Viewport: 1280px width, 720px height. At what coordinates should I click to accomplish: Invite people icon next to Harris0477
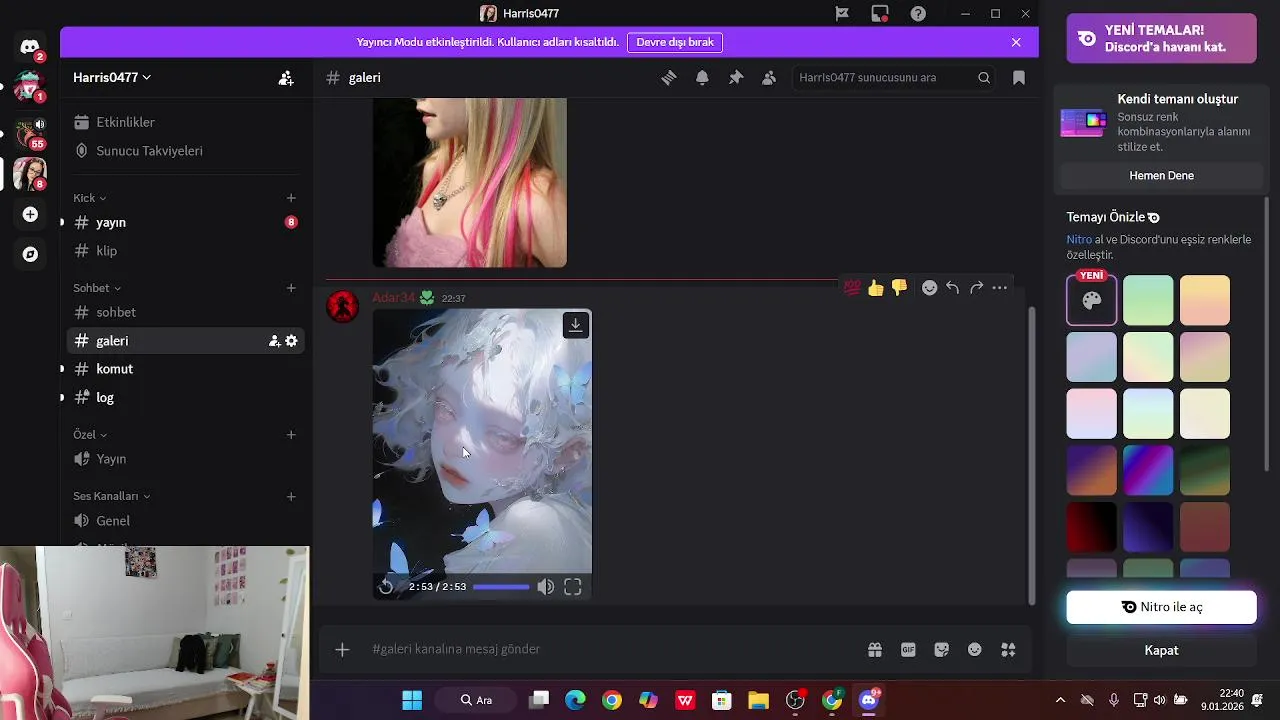pos(286,78)
